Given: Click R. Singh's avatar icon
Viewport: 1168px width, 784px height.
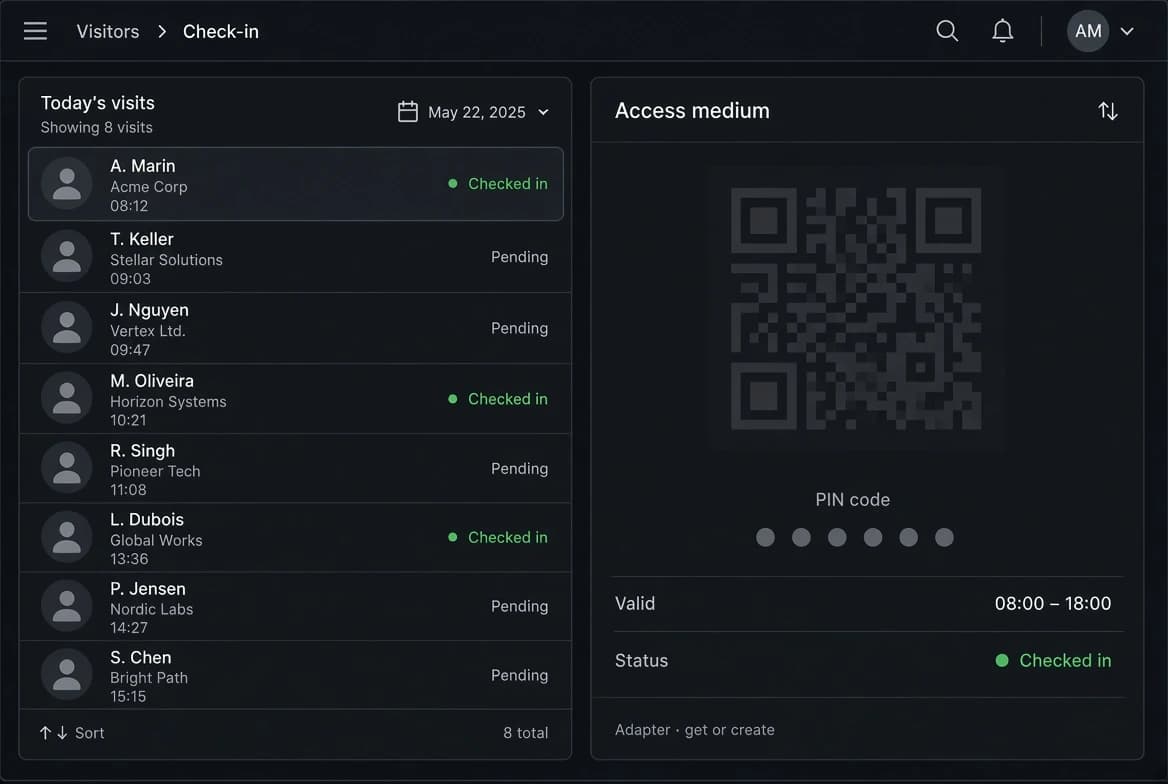Looking at the screenshot, I should pos(67,468).
